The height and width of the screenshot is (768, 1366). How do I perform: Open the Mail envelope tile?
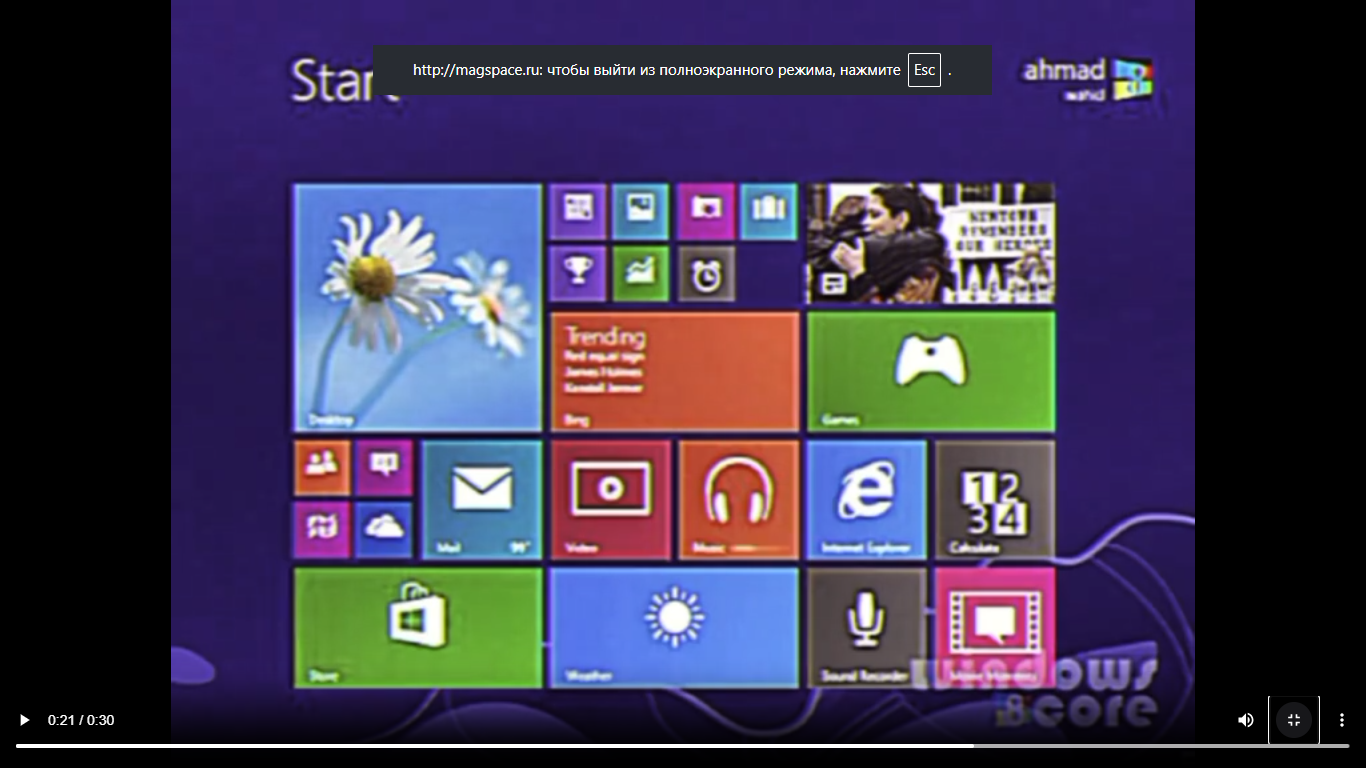[x=482, y=499]
